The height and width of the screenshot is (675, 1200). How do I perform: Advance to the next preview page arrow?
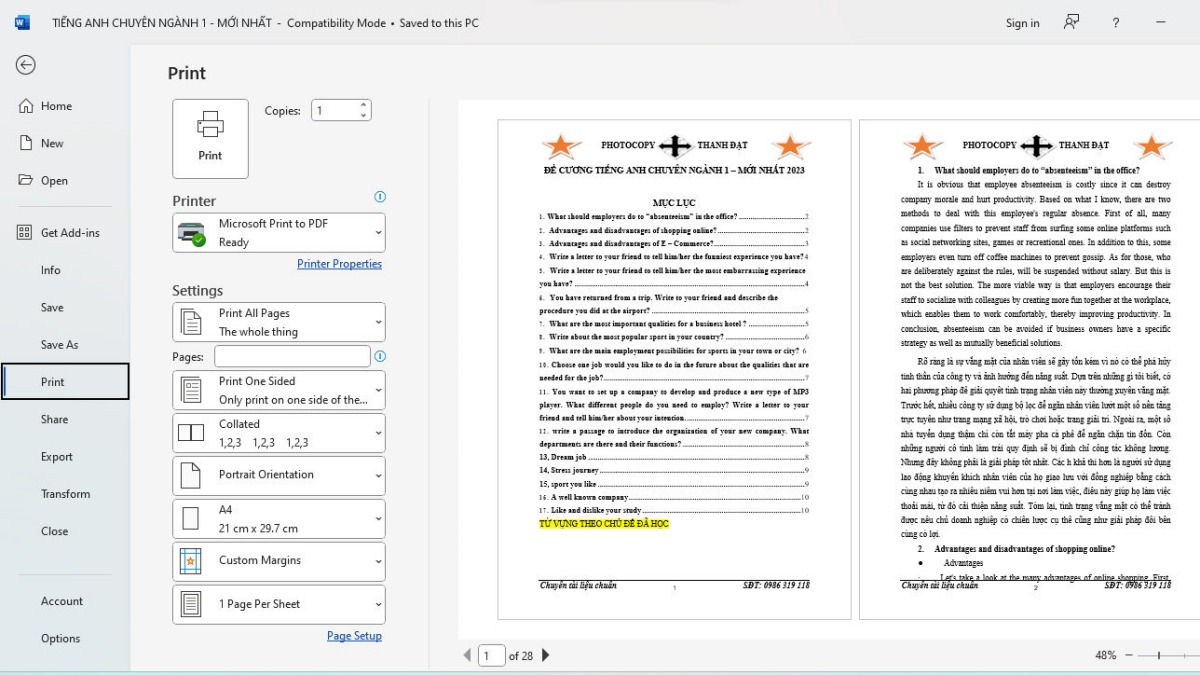[x=545, y=655]
